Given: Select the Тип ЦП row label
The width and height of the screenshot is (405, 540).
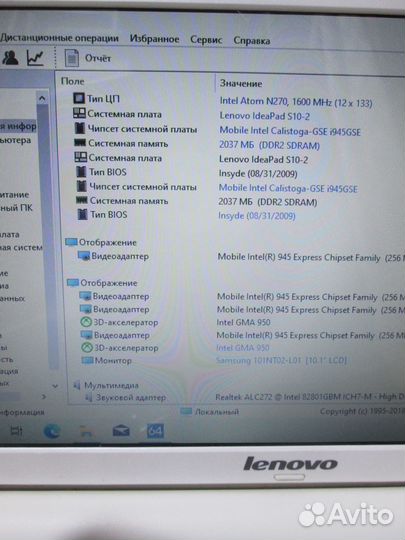Looking at the screenshot, I should [103, 99].
